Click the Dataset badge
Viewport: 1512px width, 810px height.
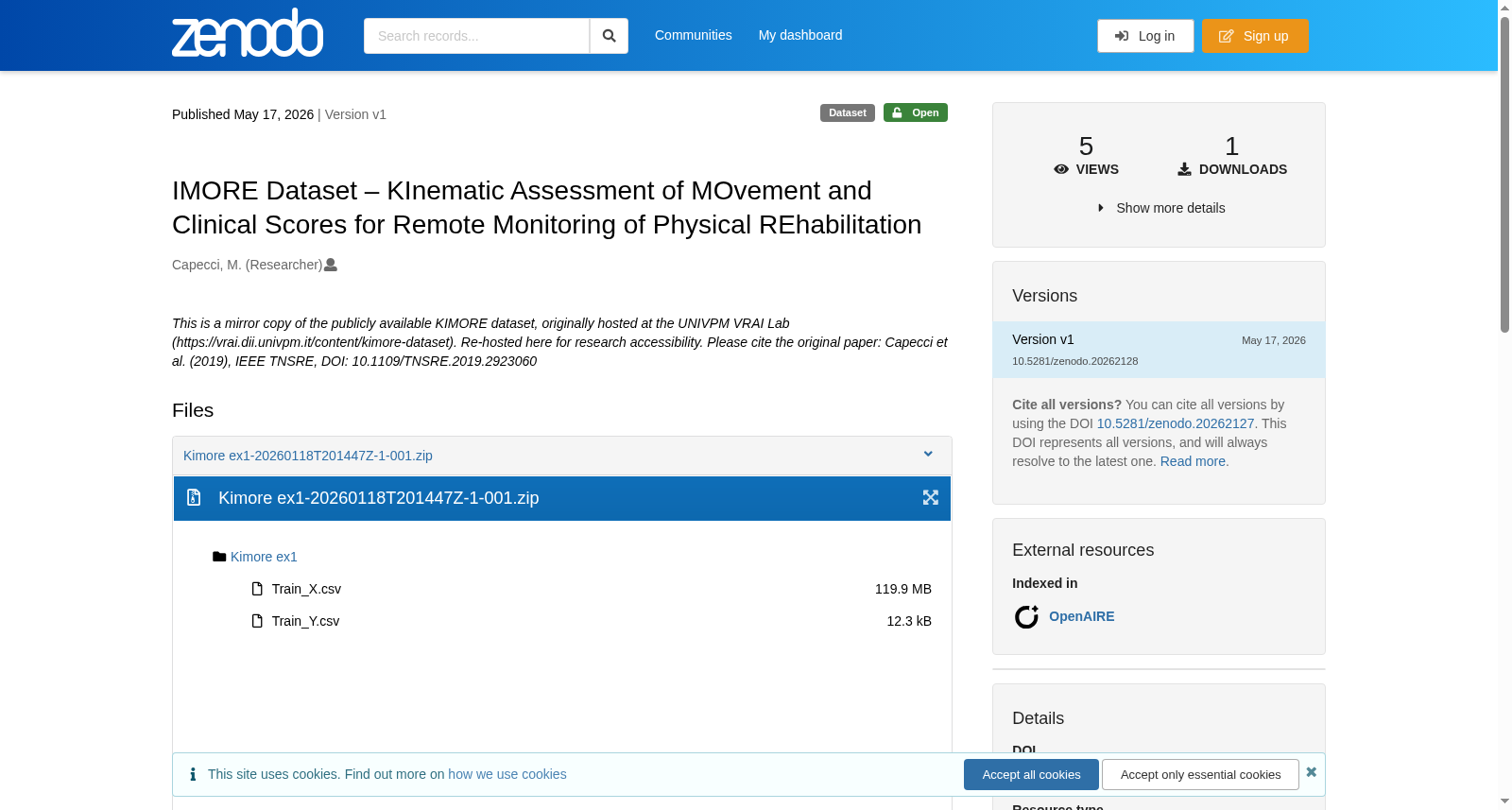point(847,112)
